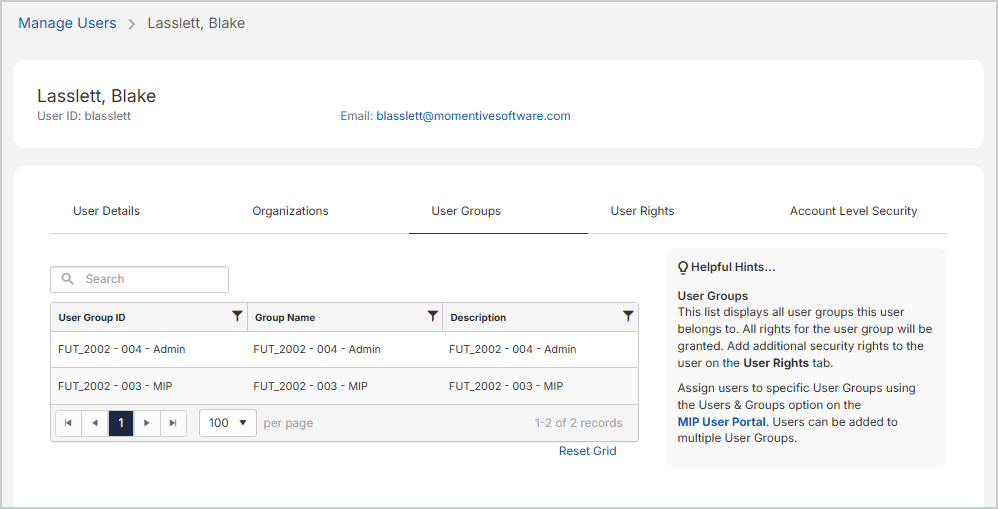Jump to the last grid page
Image resolution: width=998 pixels, height=509 pixels.
click(x=173, y=423)
